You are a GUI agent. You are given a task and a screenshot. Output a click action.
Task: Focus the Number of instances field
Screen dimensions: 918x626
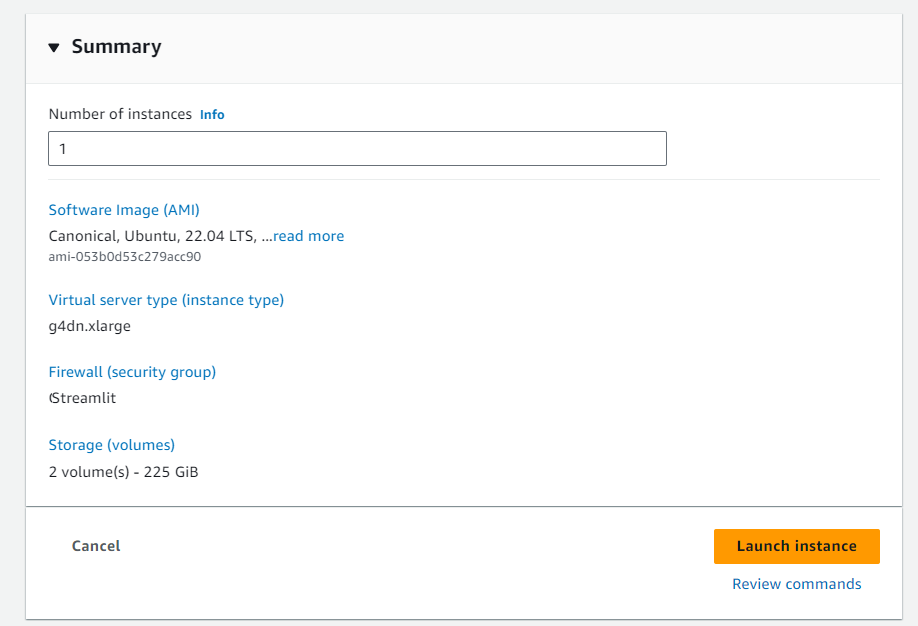(x=357, y=149)
